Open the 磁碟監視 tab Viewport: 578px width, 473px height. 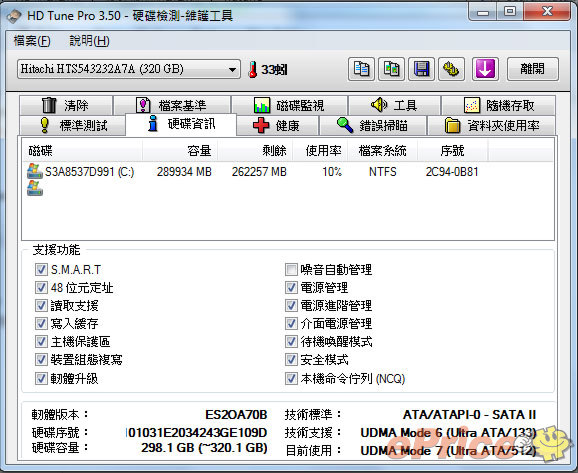289,105
